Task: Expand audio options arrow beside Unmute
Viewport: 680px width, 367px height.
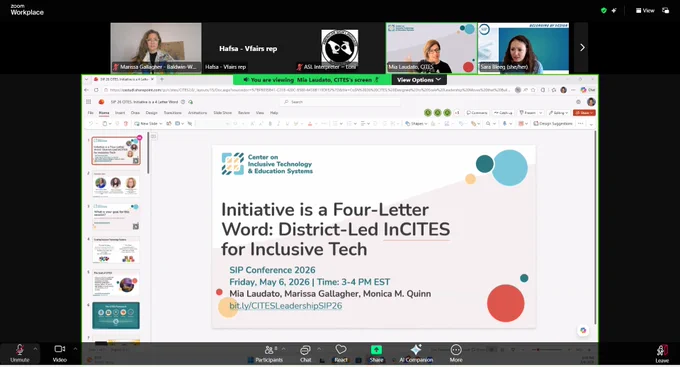Action: click(36, 349)
